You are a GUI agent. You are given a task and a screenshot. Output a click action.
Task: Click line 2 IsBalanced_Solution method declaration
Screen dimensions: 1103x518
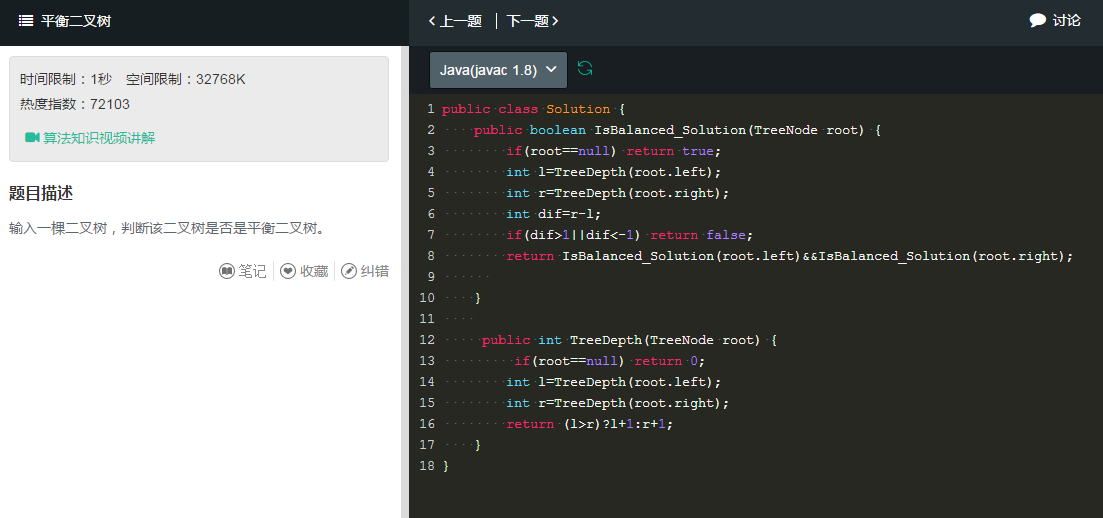click(677, 130)
